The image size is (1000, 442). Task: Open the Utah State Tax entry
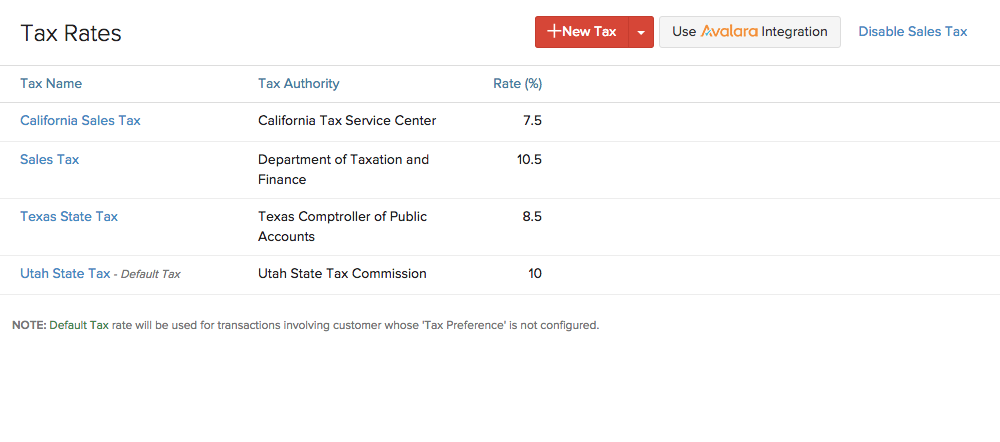[x=65, y=273]
